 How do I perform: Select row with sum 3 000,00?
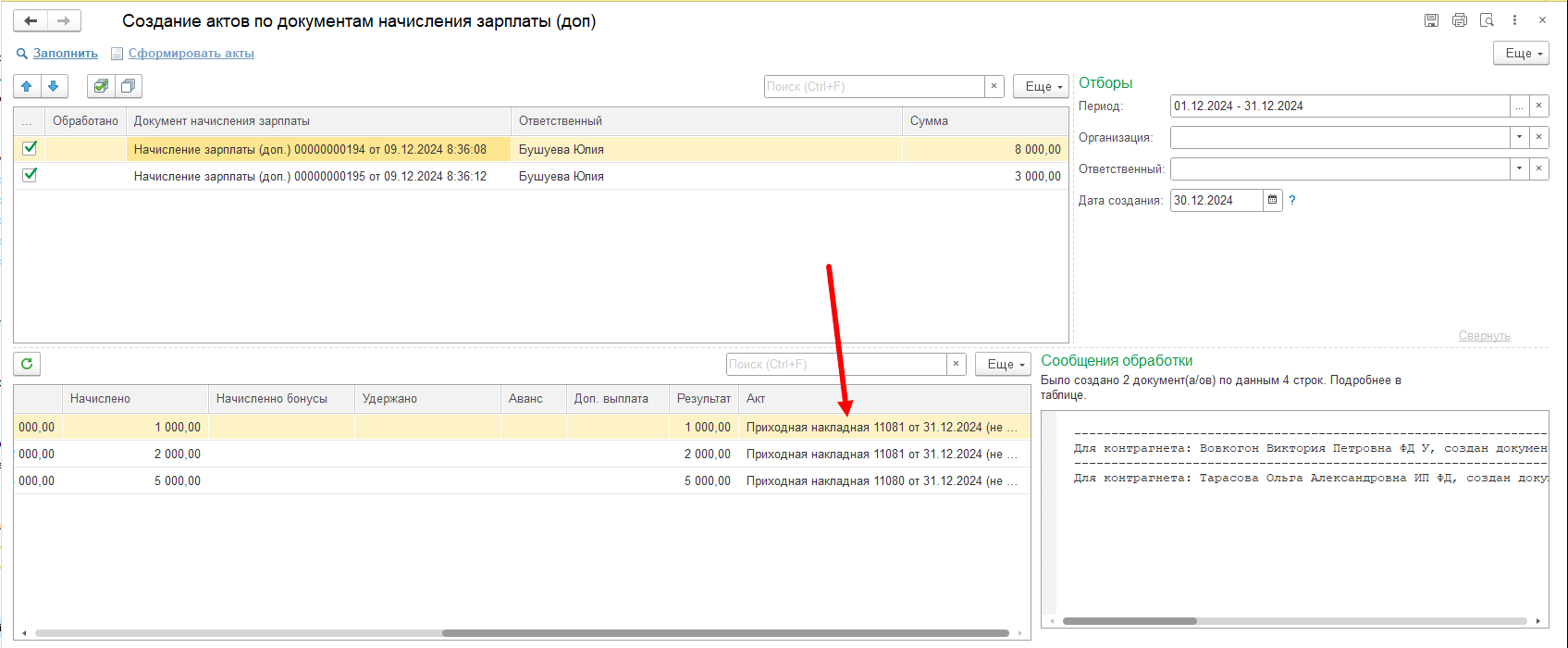pos(541,176)
